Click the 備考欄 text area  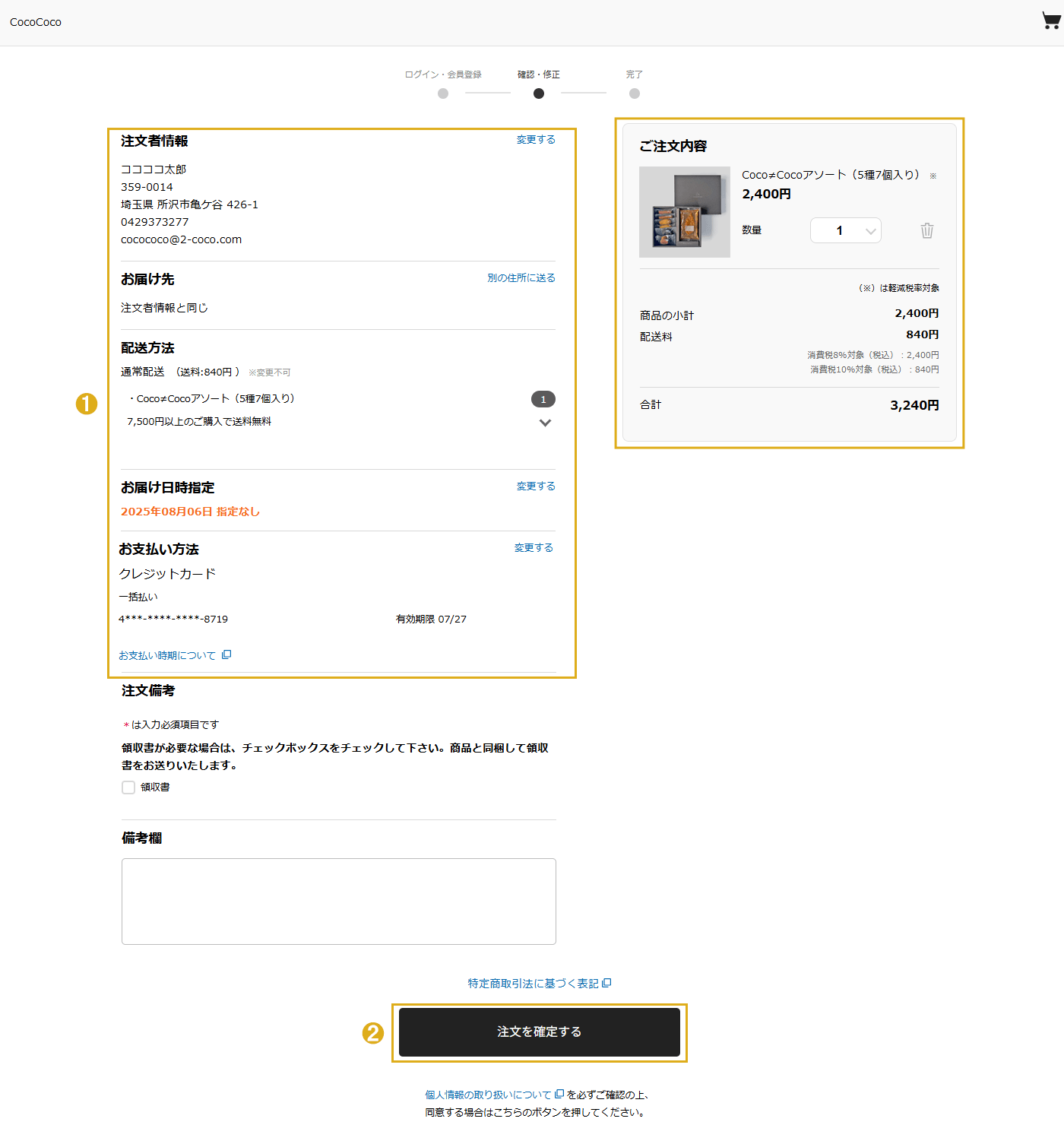click(x=339, y=902)
